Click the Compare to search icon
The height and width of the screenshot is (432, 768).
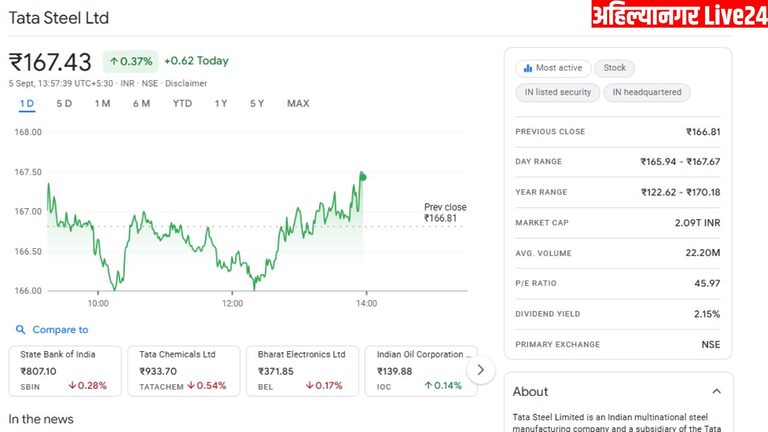pyautogui.click(x=20, y=330)
